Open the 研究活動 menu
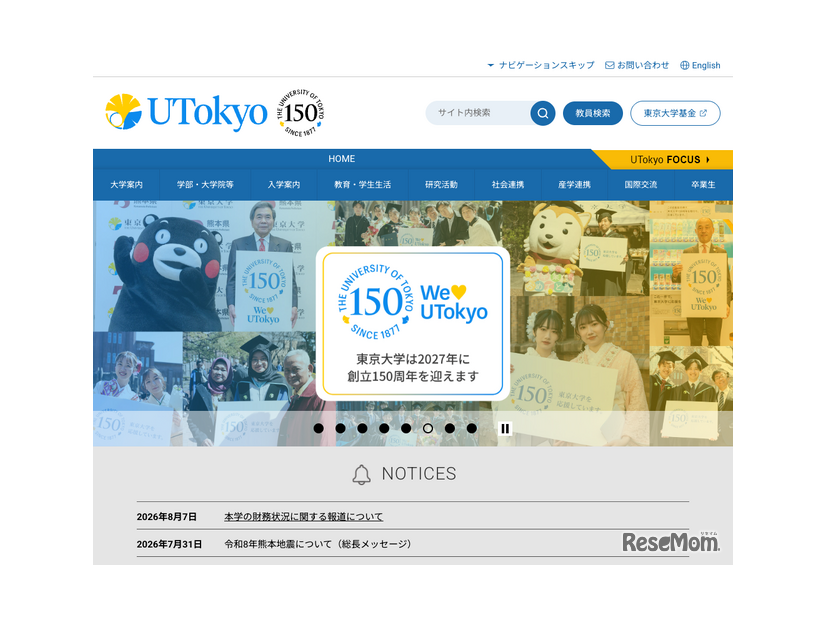Viewport: 826px width, 620px height. tap(441, 185)
